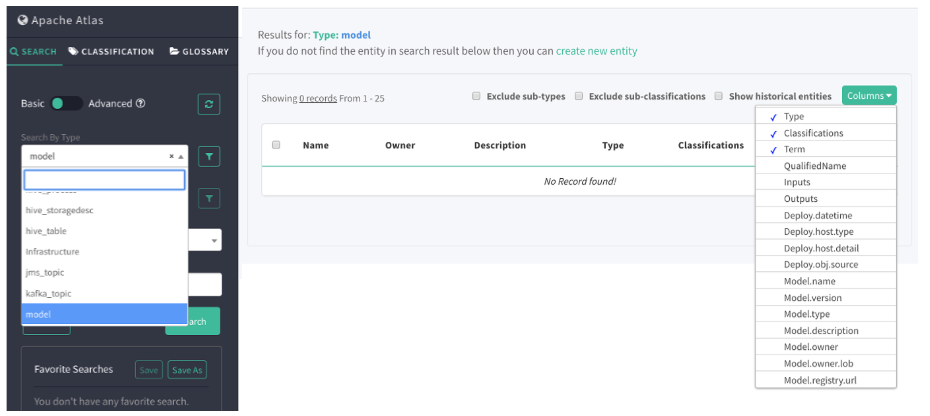The width and height of the screenshot is (930, 416).
Task: Follow the create new entity link
Action: point(596,51)
